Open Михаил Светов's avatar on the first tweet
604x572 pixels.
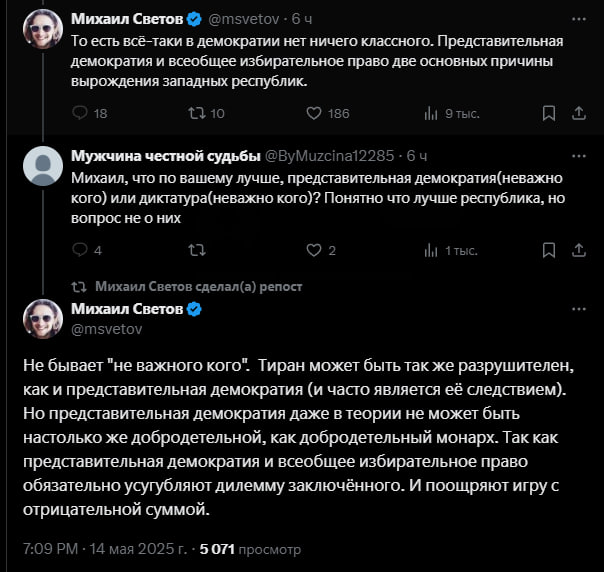pyautogui.click(x=43, y=29)
